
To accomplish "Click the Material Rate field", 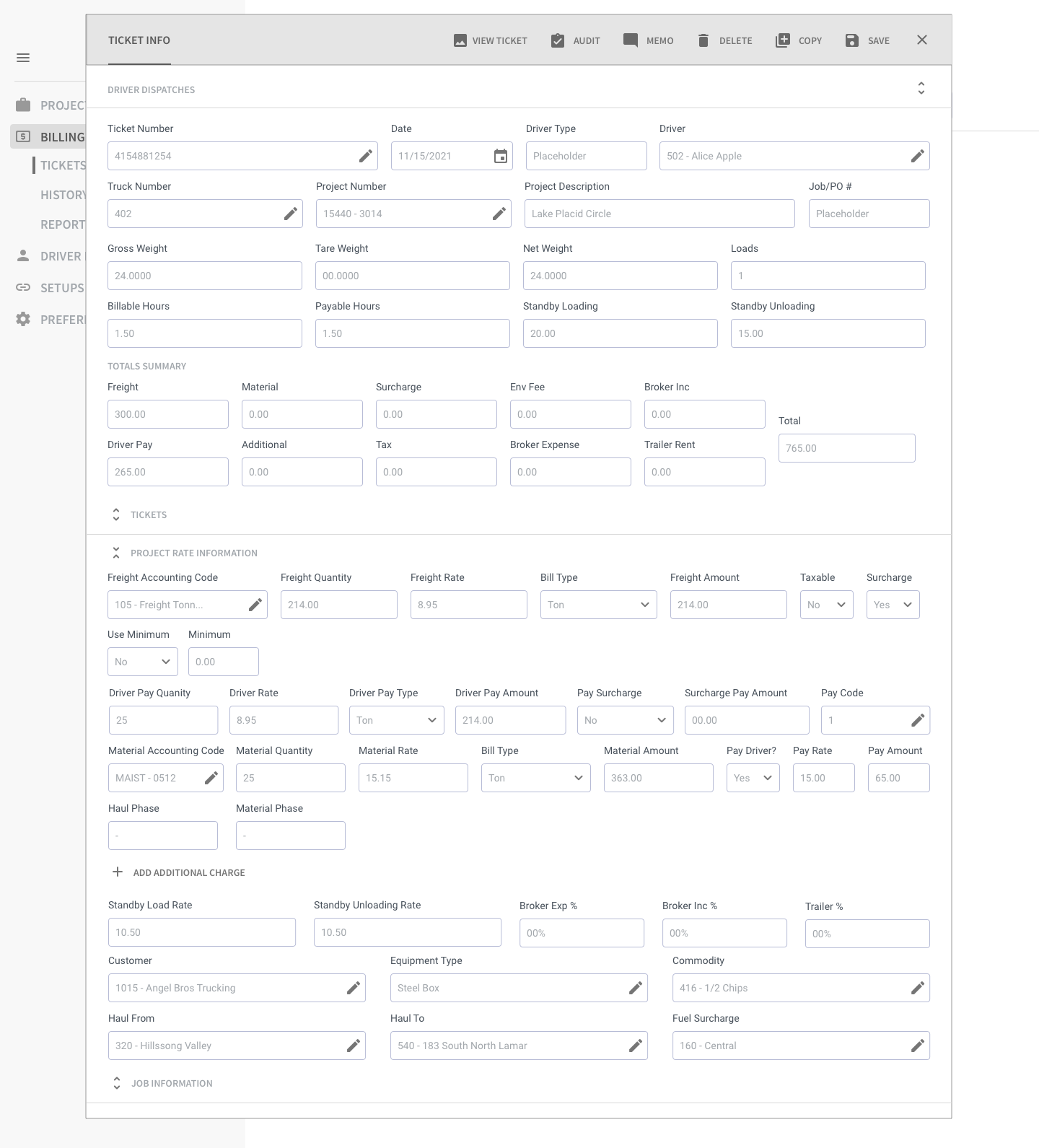I will pyautogui.click(x=413, y=778).
